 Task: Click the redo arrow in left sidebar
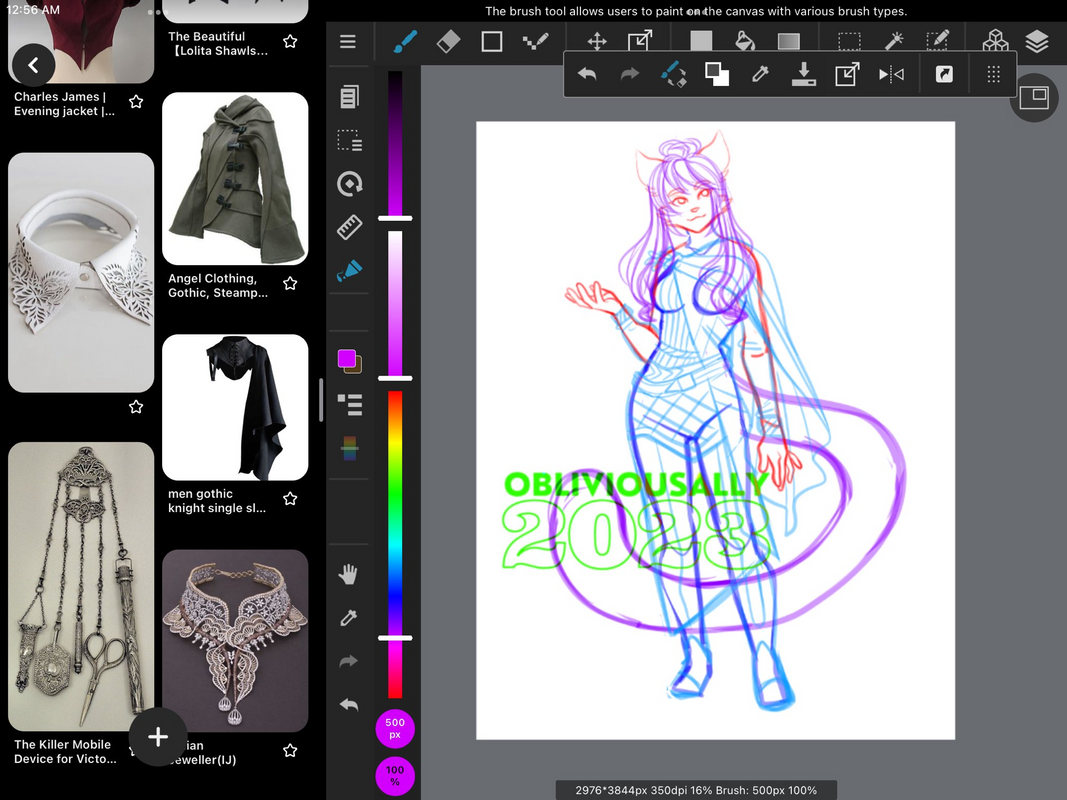[x=348, y=661]
